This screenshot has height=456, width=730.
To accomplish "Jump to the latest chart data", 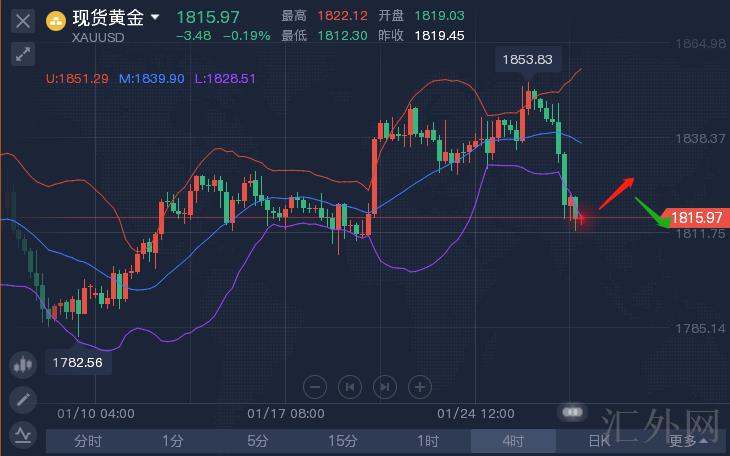I will point(385,386).
